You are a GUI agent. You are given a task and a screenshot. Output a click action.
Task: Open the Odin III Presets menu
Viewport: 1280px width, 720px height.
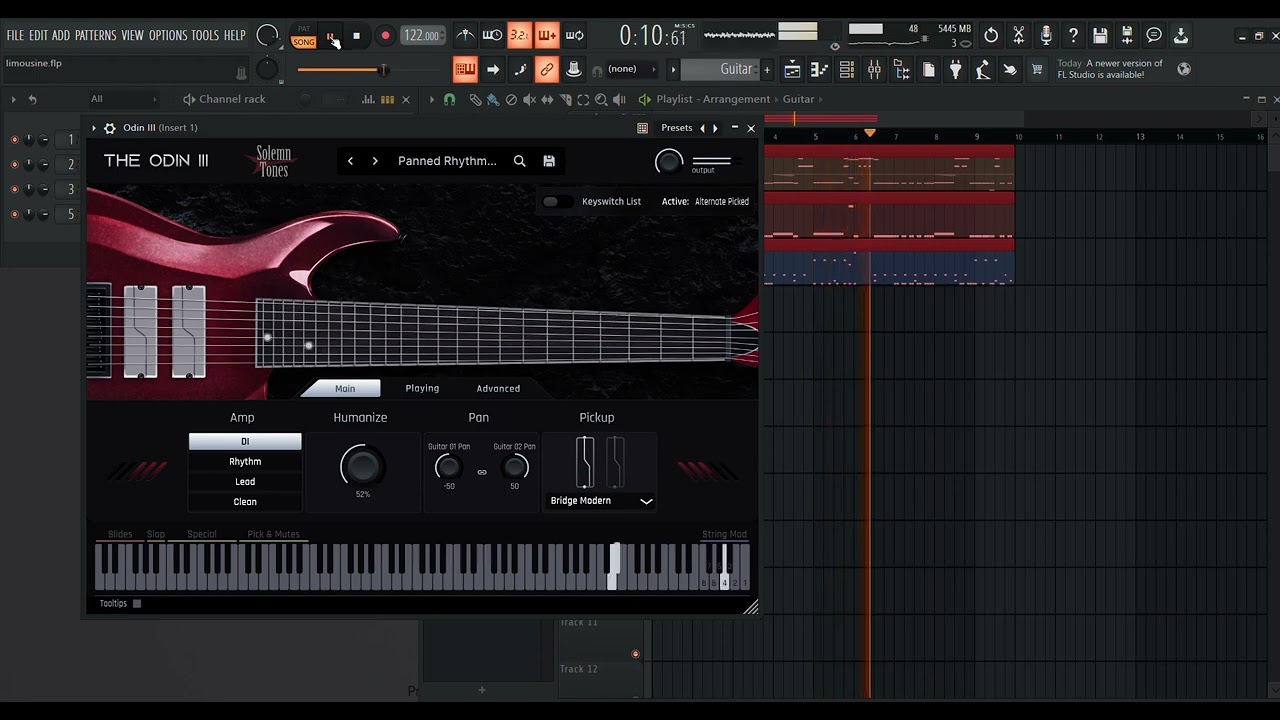pos(676,128)
